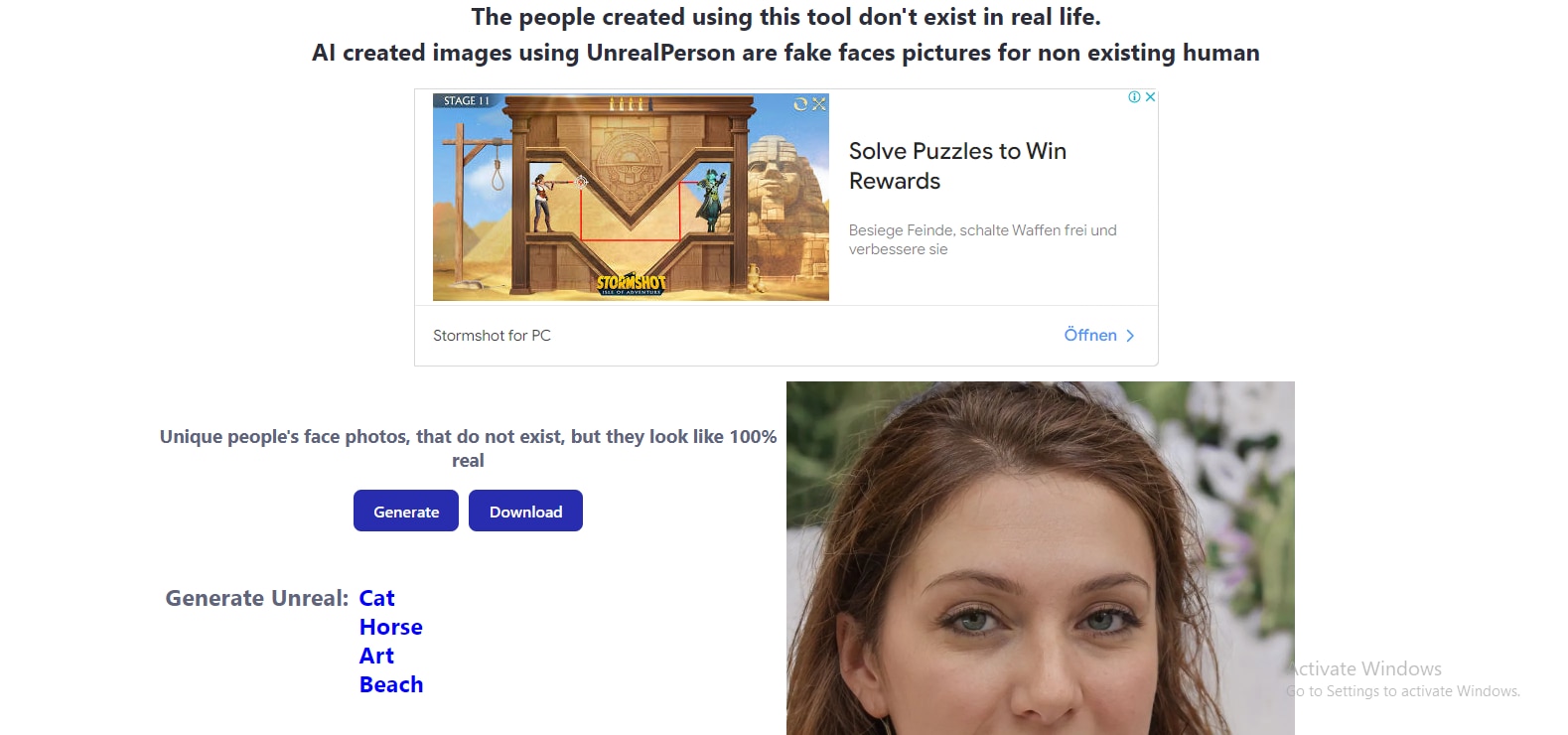This screenshot has width=1568, height=735.
Task: Click the STAGE 11 label in ad
Action: click(x=467, y=101)
